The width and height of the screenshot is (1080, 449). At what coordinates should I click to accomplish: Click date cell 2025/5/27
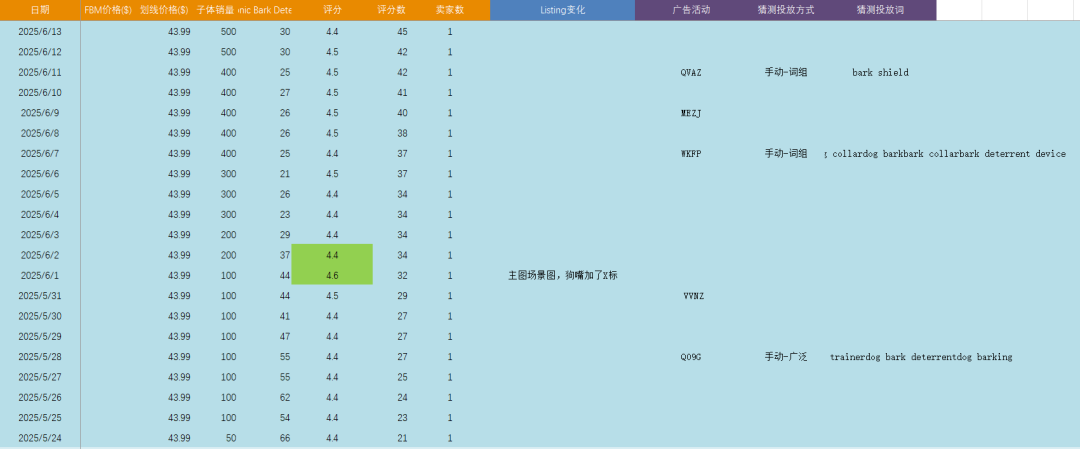tap(40, 377)
